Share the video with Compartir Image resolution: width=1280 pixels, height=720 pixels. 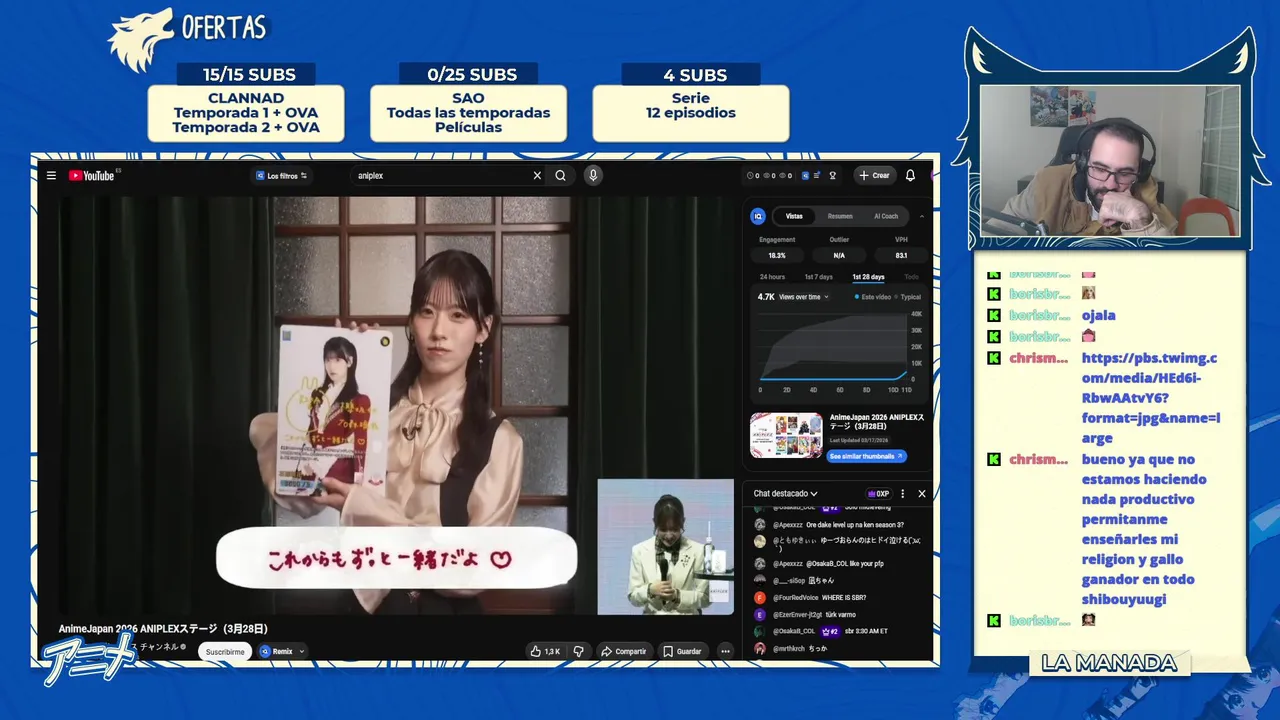(623, 651)
